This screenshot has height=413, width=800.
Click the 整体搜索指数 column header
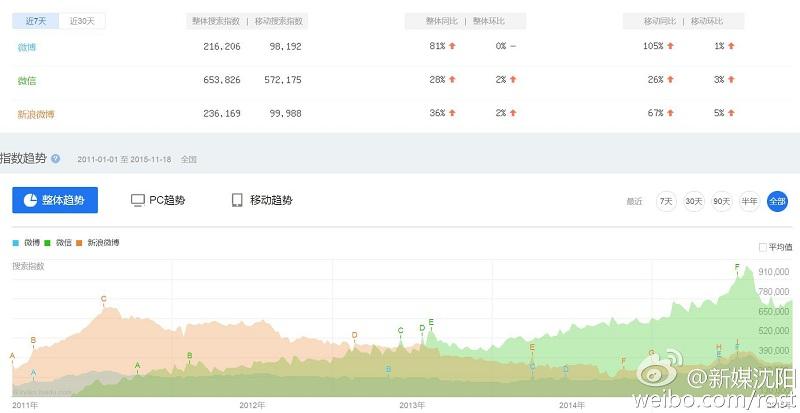pyautogui.click(x=216, y=21)
